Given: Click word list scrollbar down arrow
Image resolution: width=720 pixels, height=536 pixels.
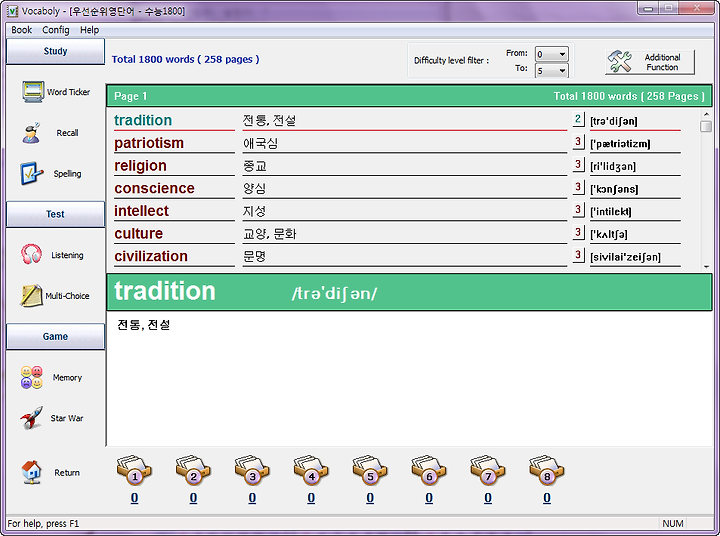Looking at the screenshot, I should [x=706, y=266].
